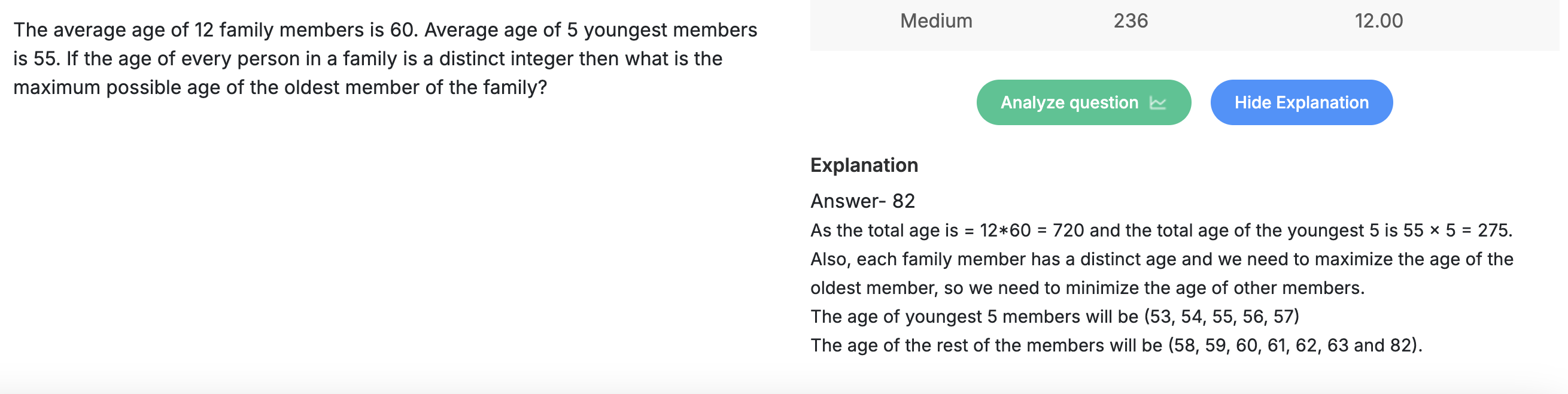Click the number 82 in the final list

click(x=1400, y=345)
